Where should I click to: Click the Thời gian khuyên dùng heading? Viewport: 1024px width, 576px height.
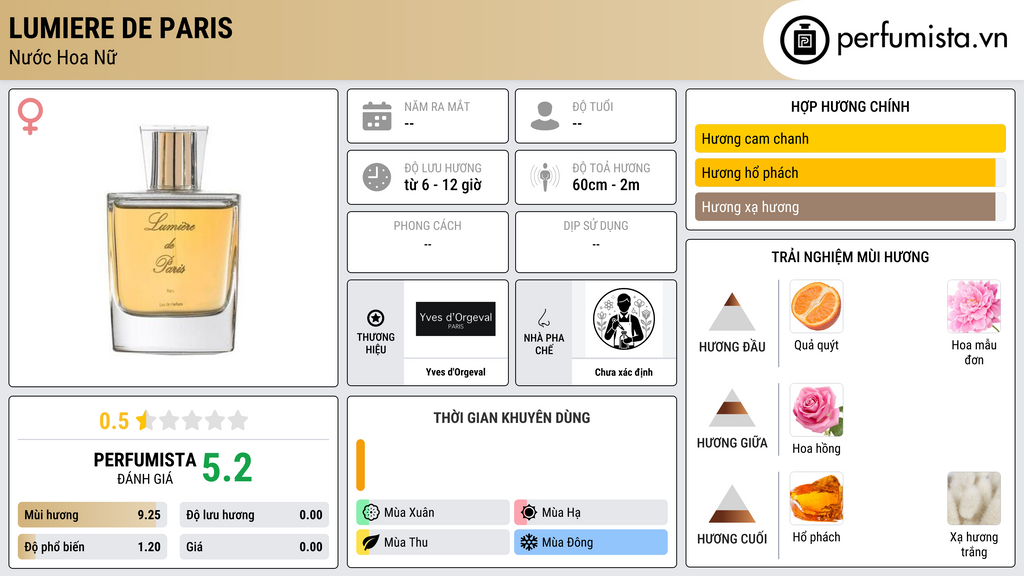point(511,417)
